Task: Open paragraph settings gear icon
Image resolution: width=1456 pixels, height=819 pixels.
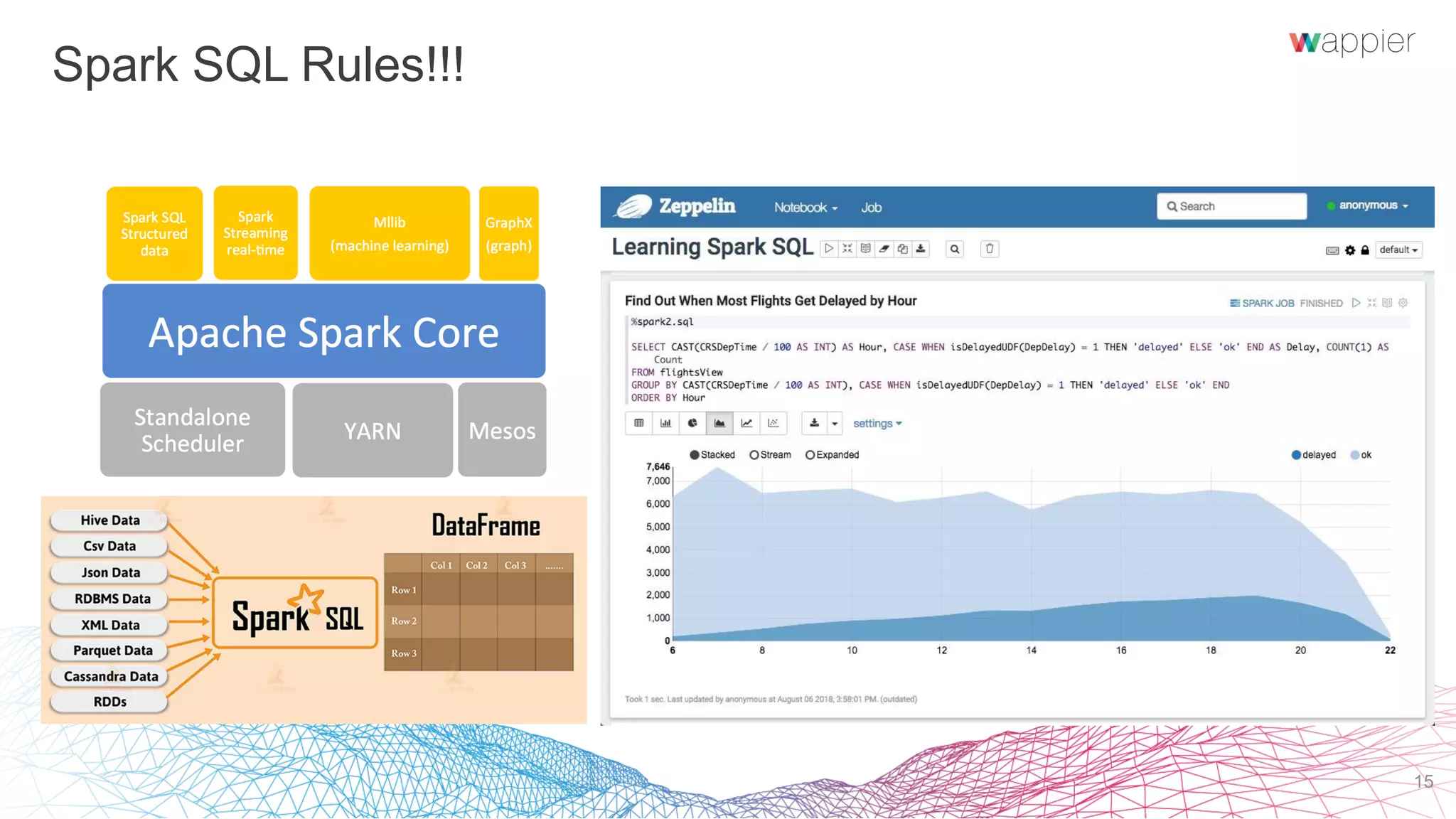Action: tap(1403, 303)
